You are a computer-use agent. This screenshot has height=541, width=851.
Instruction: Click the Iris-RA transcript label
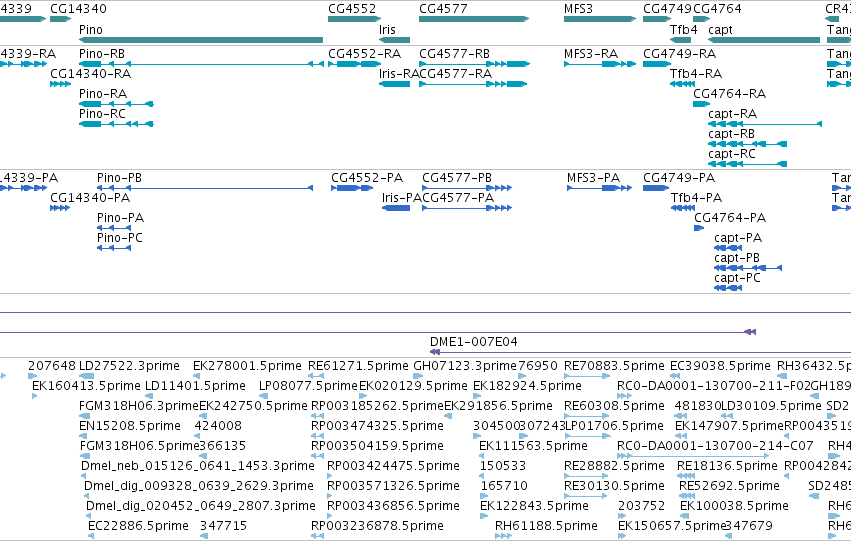[x=399, y=73]
